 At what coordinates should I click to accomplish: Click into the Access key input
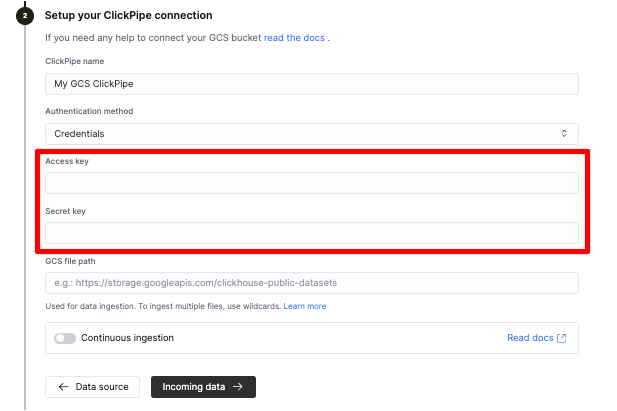(311, 183)
